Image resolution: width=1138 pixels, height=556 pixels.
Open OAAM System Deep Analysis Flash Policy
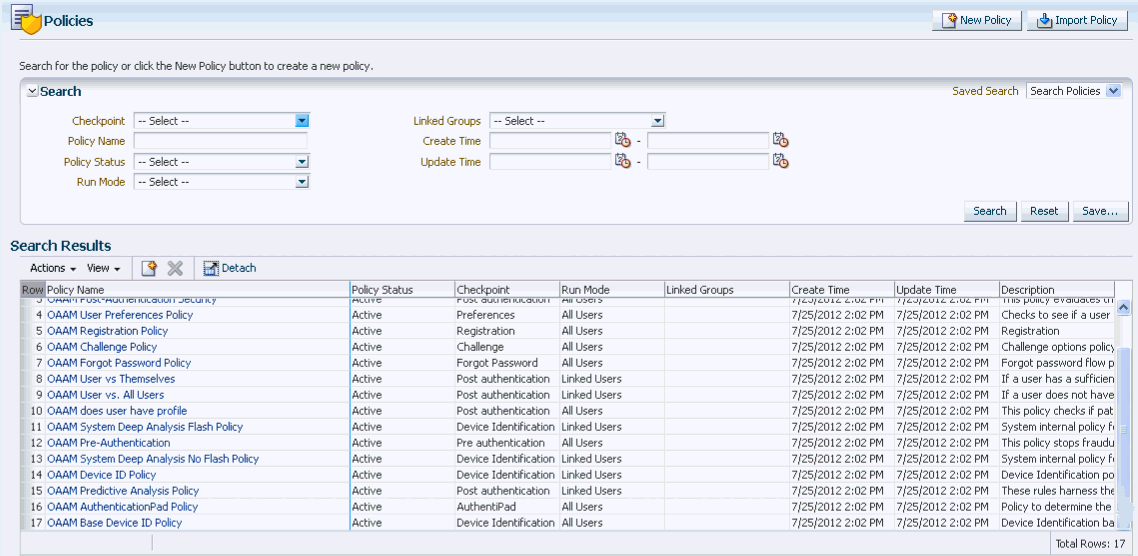pos(145,427)
